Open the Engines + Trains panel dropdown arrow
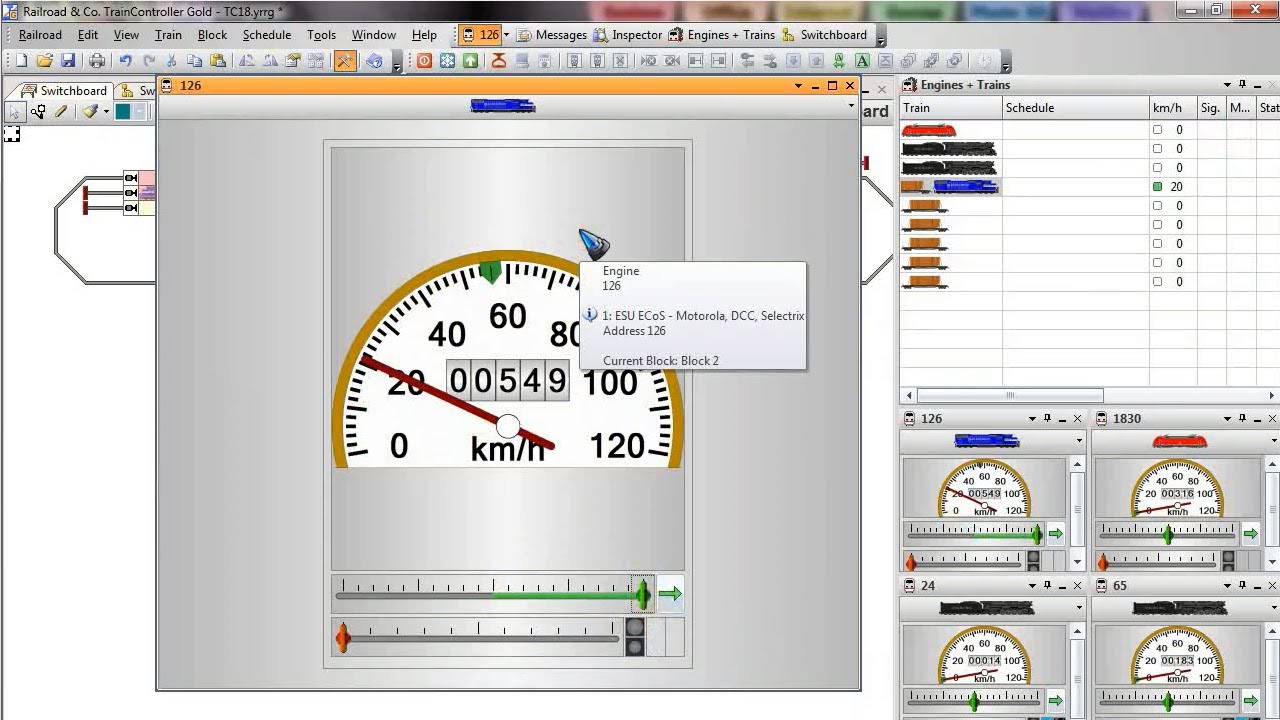 point(1227,85)
